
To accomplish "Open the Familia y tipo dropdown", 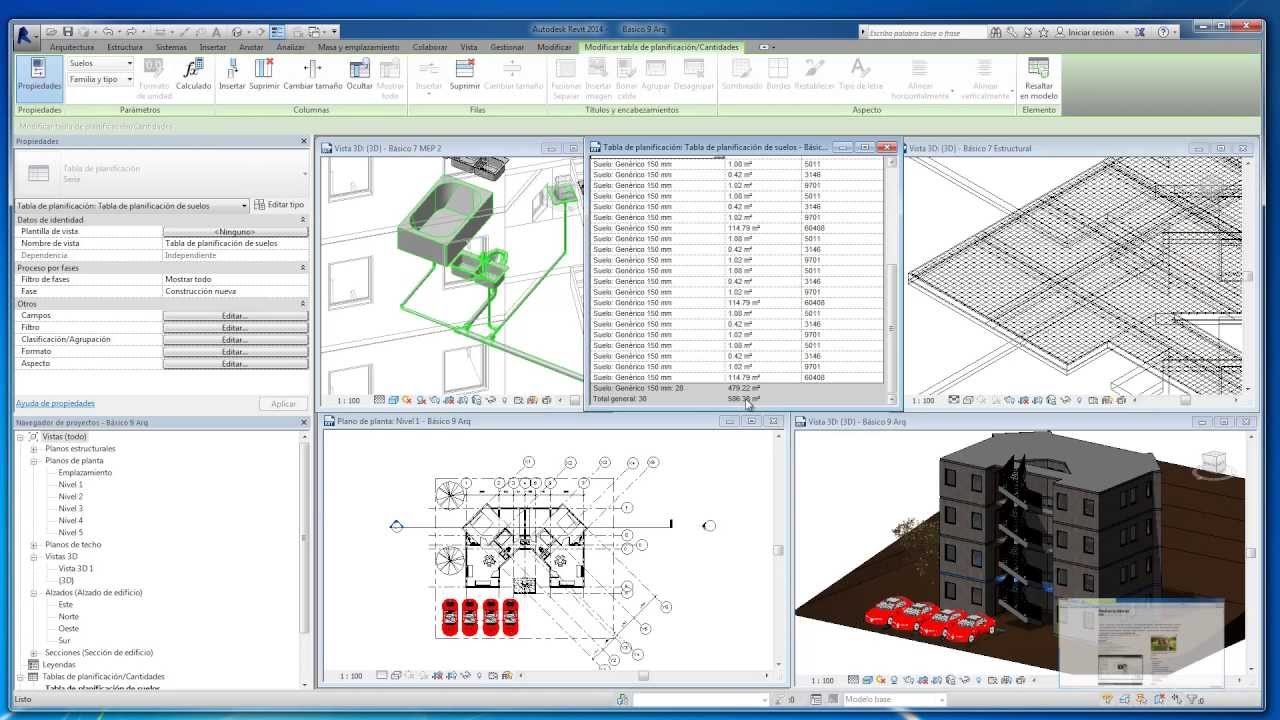I will click(100, 79).
